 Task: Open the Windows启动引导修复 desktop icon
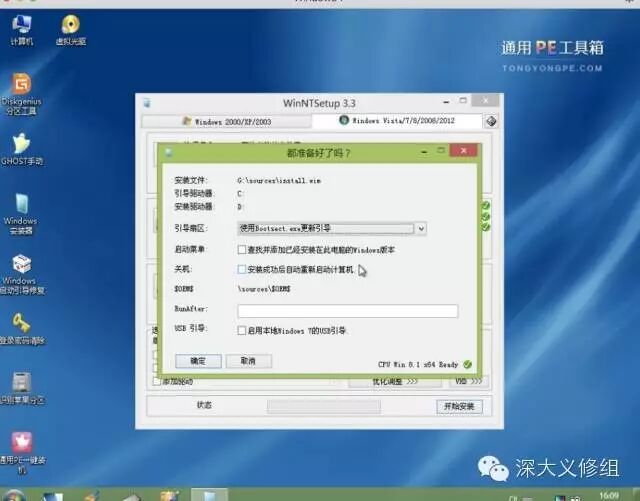pyautogui.click(x=22, y=274)
